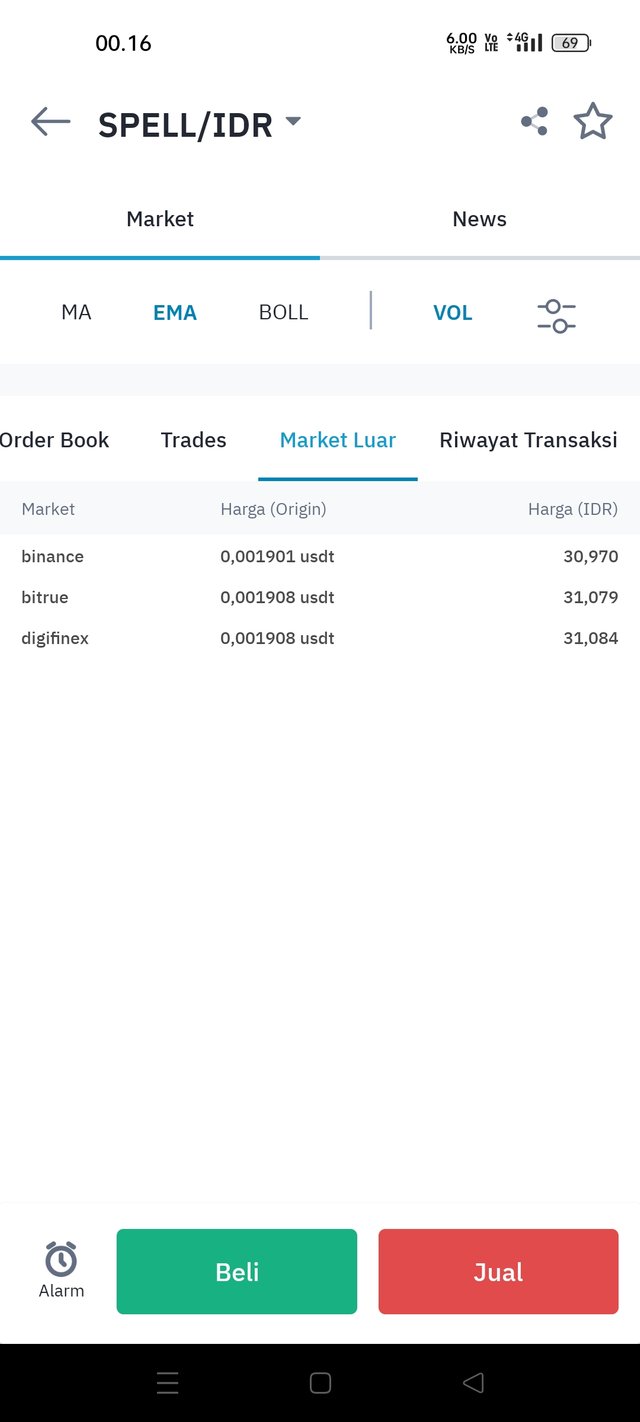Image resolution: width=640 pixels, height=1422 pixels.
Task: Toggle the BOLL indicator
Action: pos(283,312)
